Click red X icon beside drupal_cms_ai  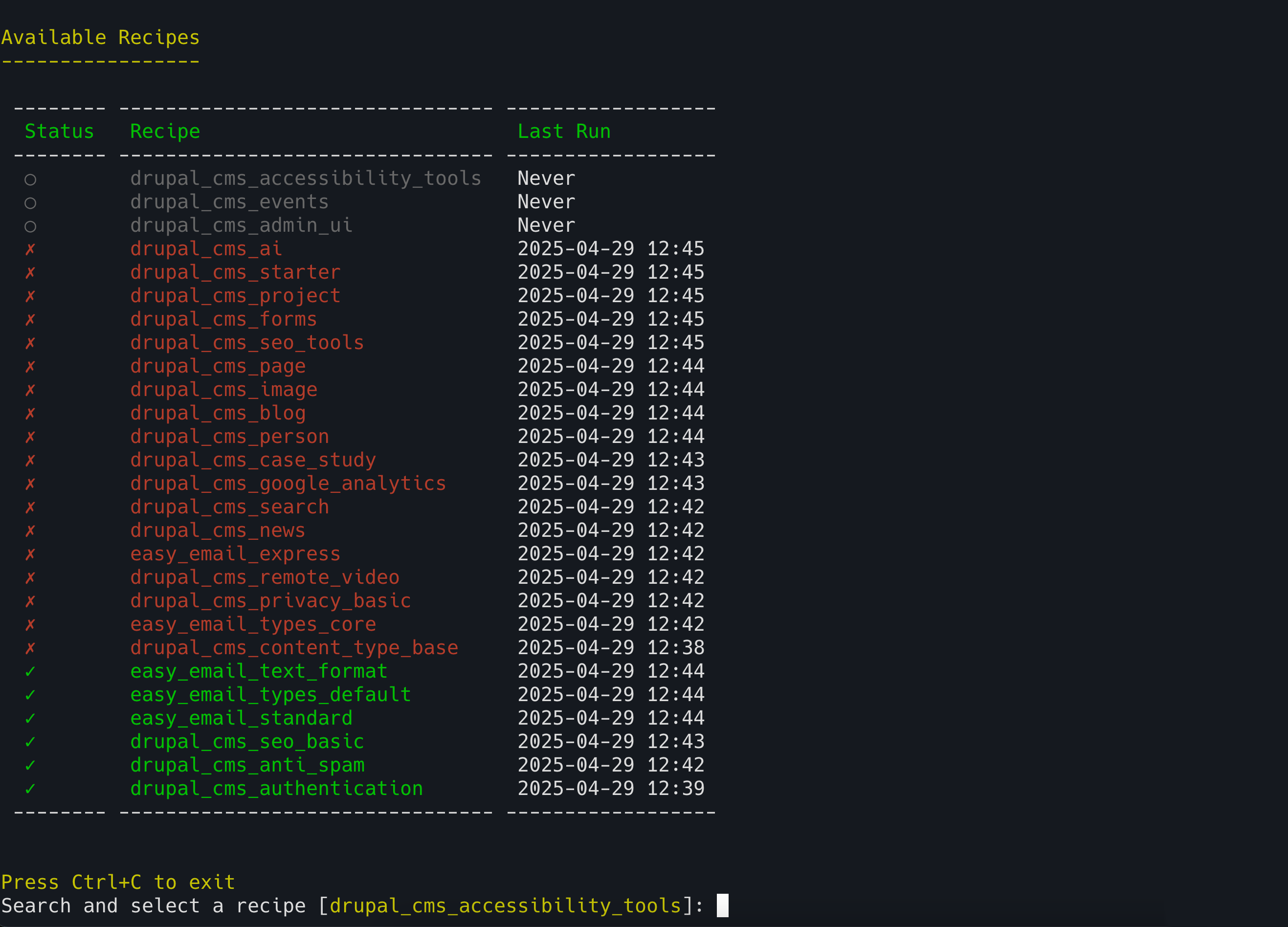pos(30,249)
